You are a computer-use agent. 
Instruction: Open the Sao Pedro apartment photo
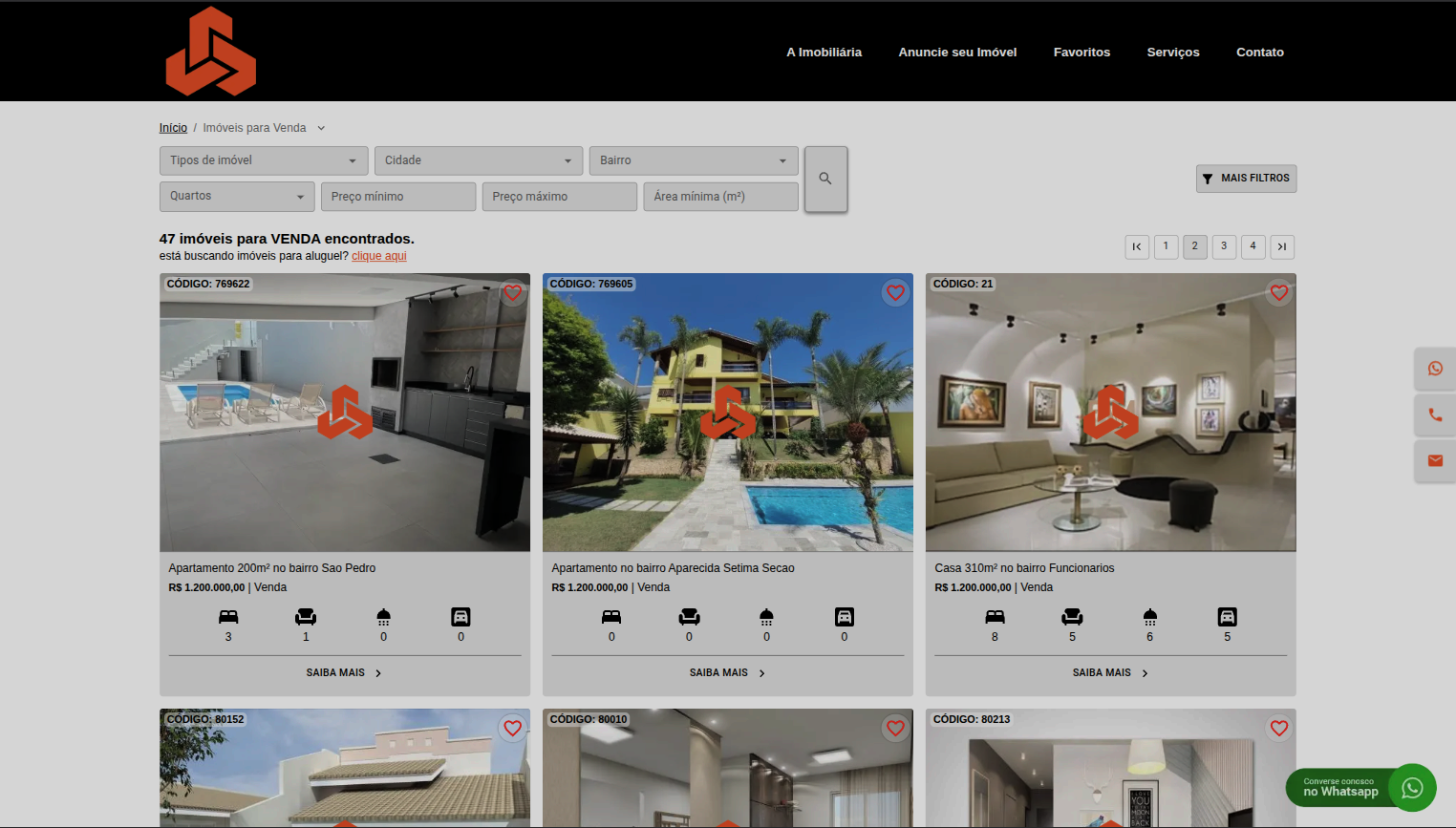tap(344, 413)
